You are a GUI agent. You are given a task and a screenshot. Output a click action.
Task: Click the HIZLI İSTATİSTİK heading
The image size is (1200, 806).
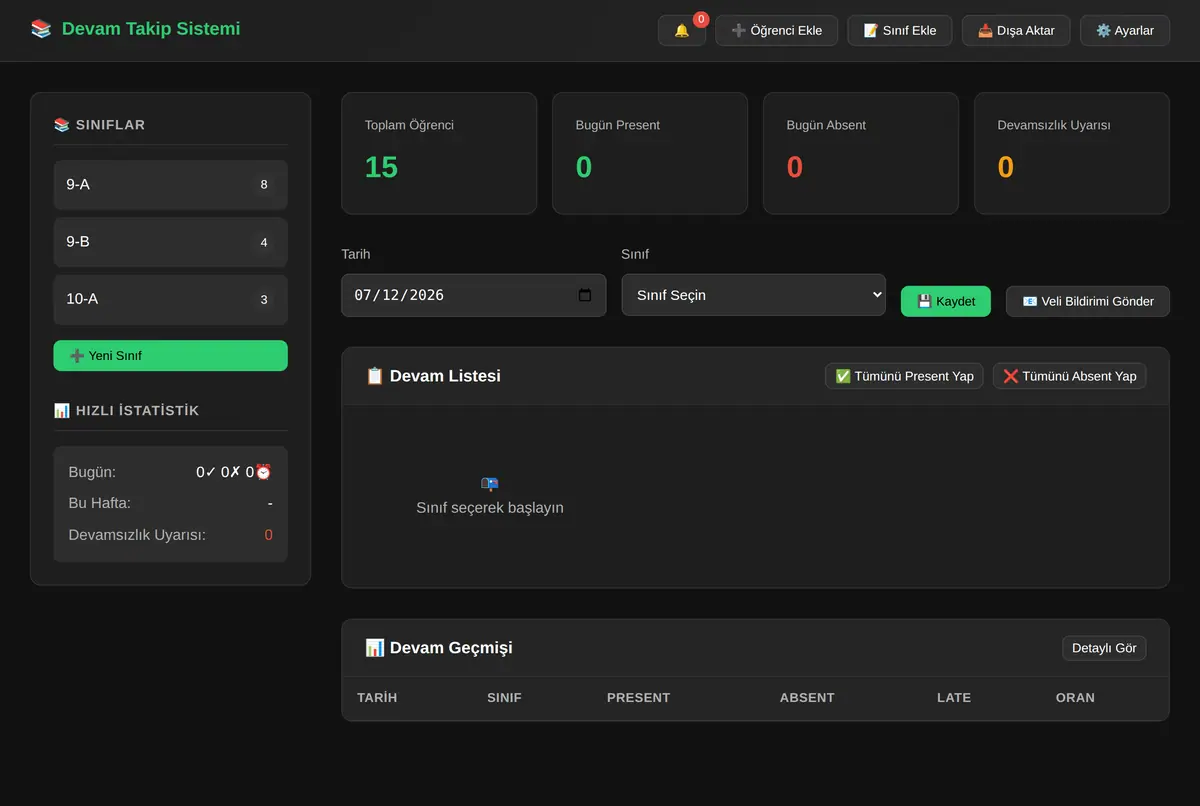[x=126, y=410]
